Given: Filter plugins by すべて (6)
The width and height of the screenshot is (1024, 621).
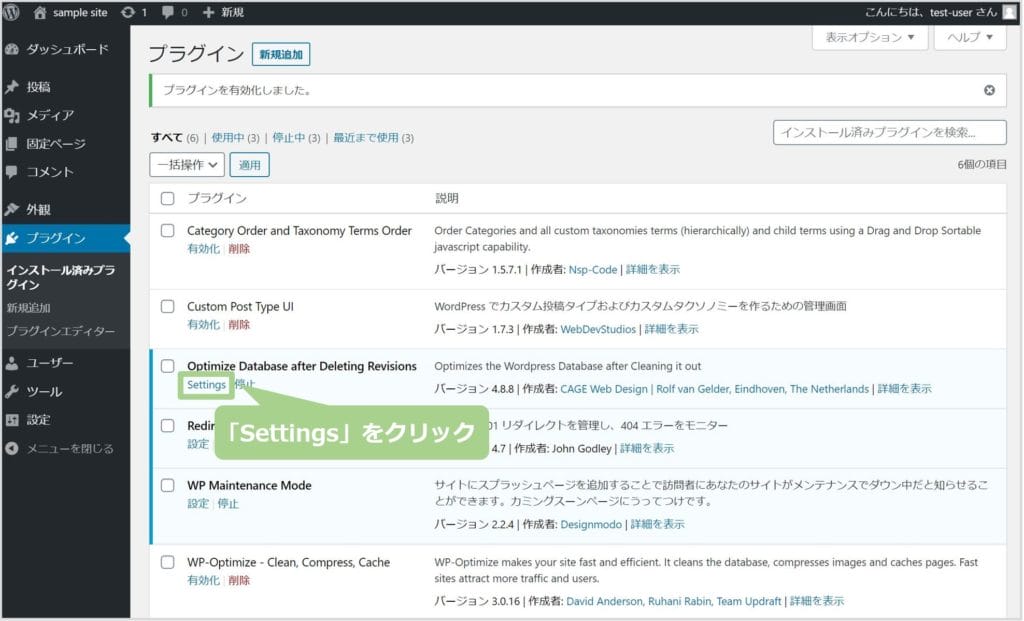Looking at the screenshot, I should [x=174, y=138].
